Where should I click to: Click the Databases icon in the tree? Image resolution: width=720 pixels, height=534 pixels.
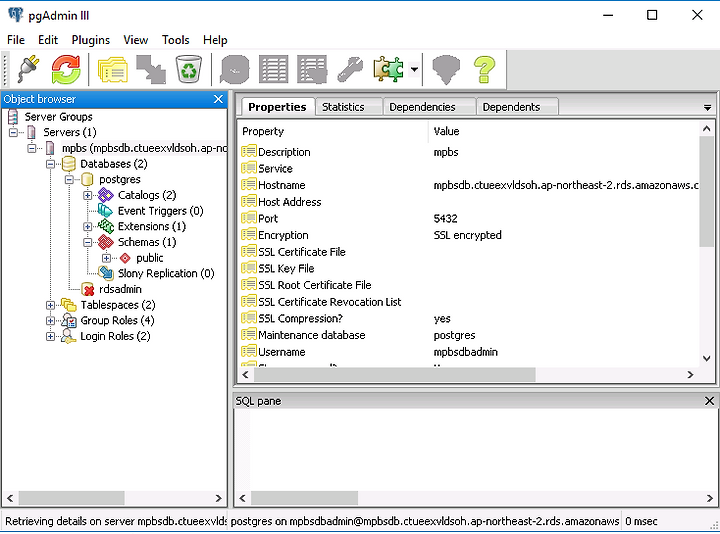[68, 164]
